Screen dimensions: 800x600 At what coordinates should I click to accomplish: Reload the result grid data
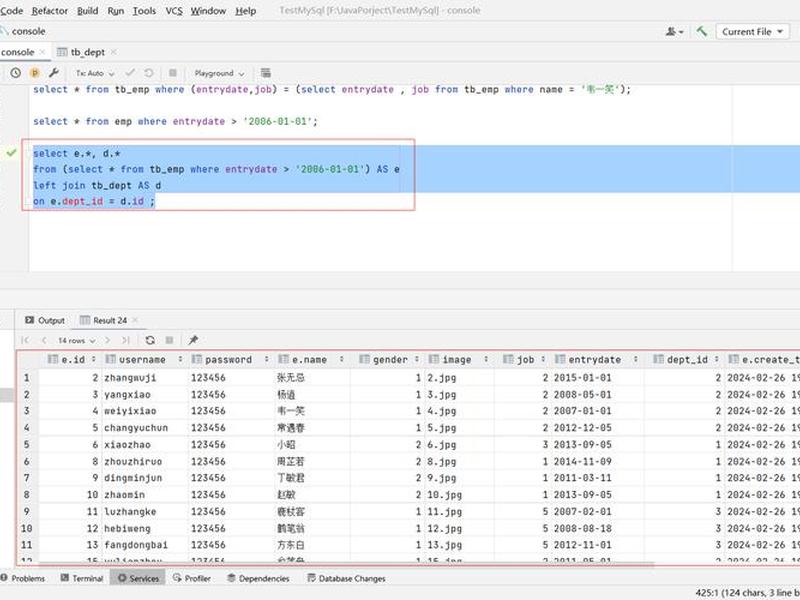(x=150, y=340)
